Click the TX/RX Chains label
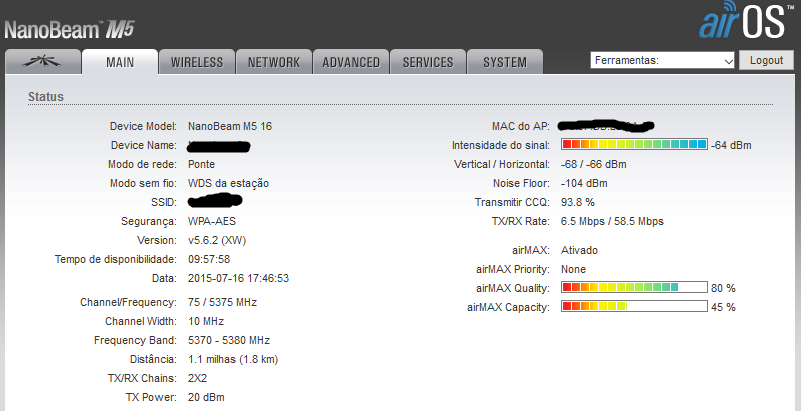 [x=143, y=378]
